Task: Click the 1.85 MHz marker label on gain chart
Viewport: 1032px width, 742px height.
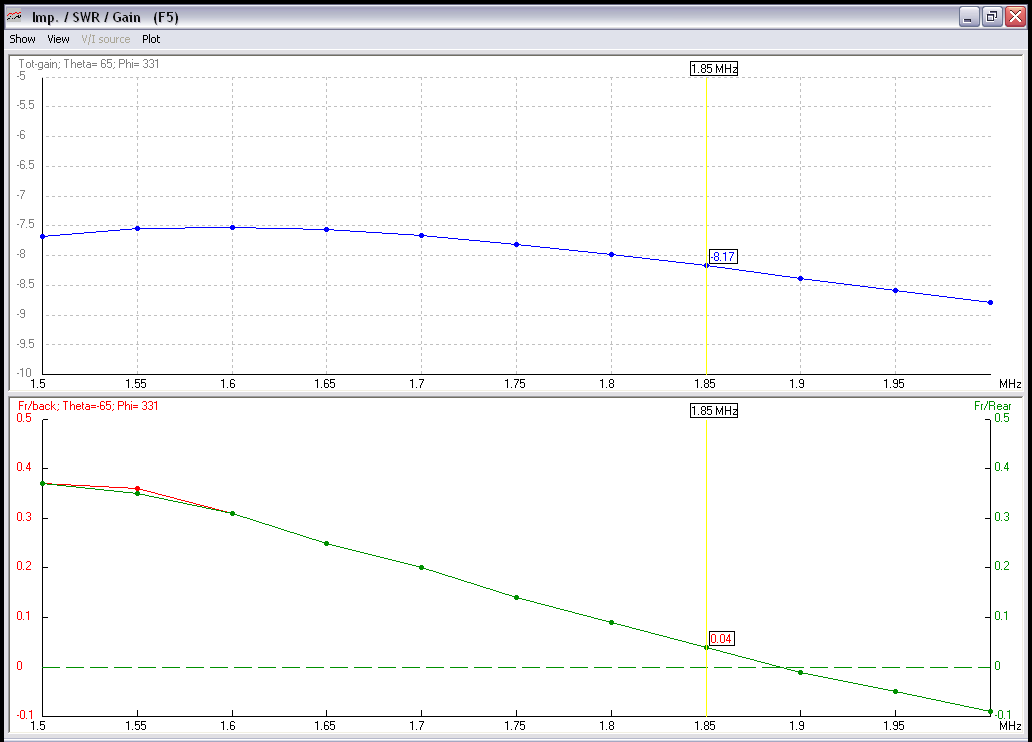Action: 714,69
